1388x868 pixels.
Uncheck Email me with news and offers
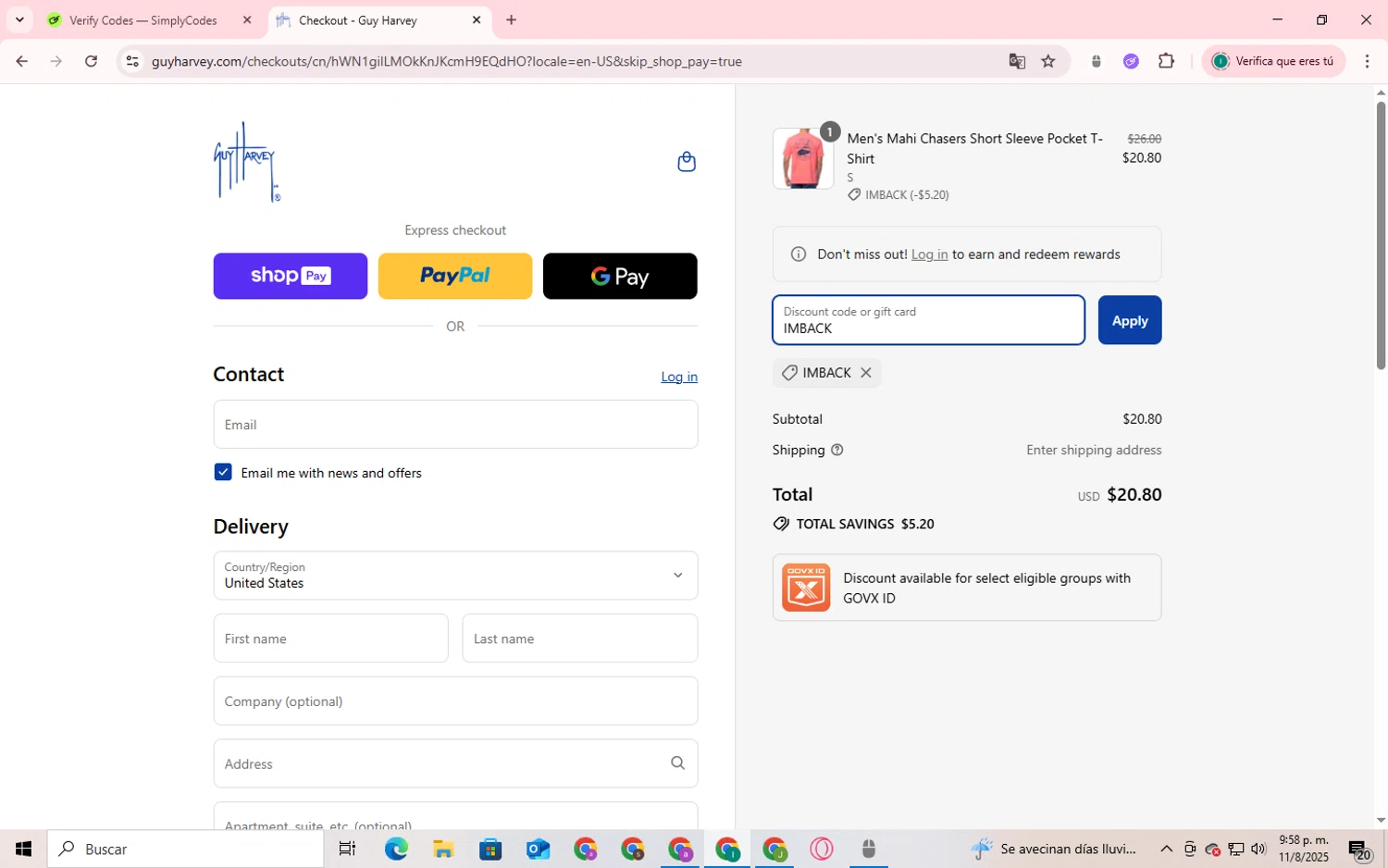[223, 472]
